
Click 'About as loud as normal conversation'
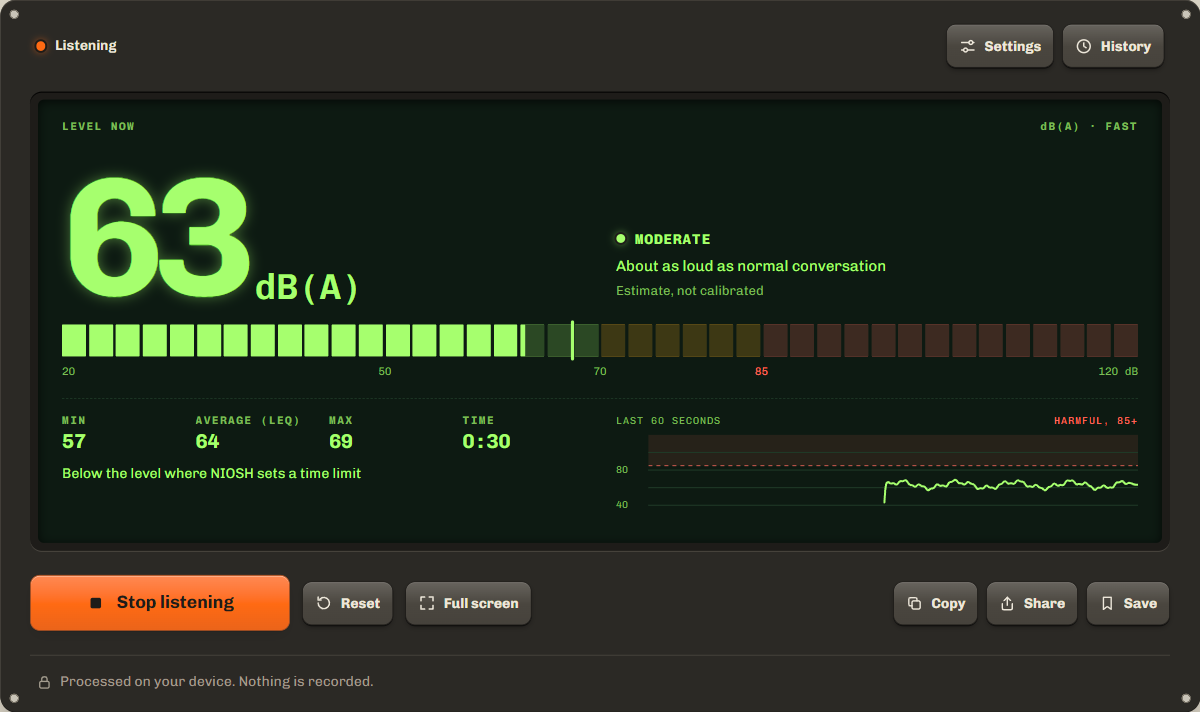tap(751, 266)
